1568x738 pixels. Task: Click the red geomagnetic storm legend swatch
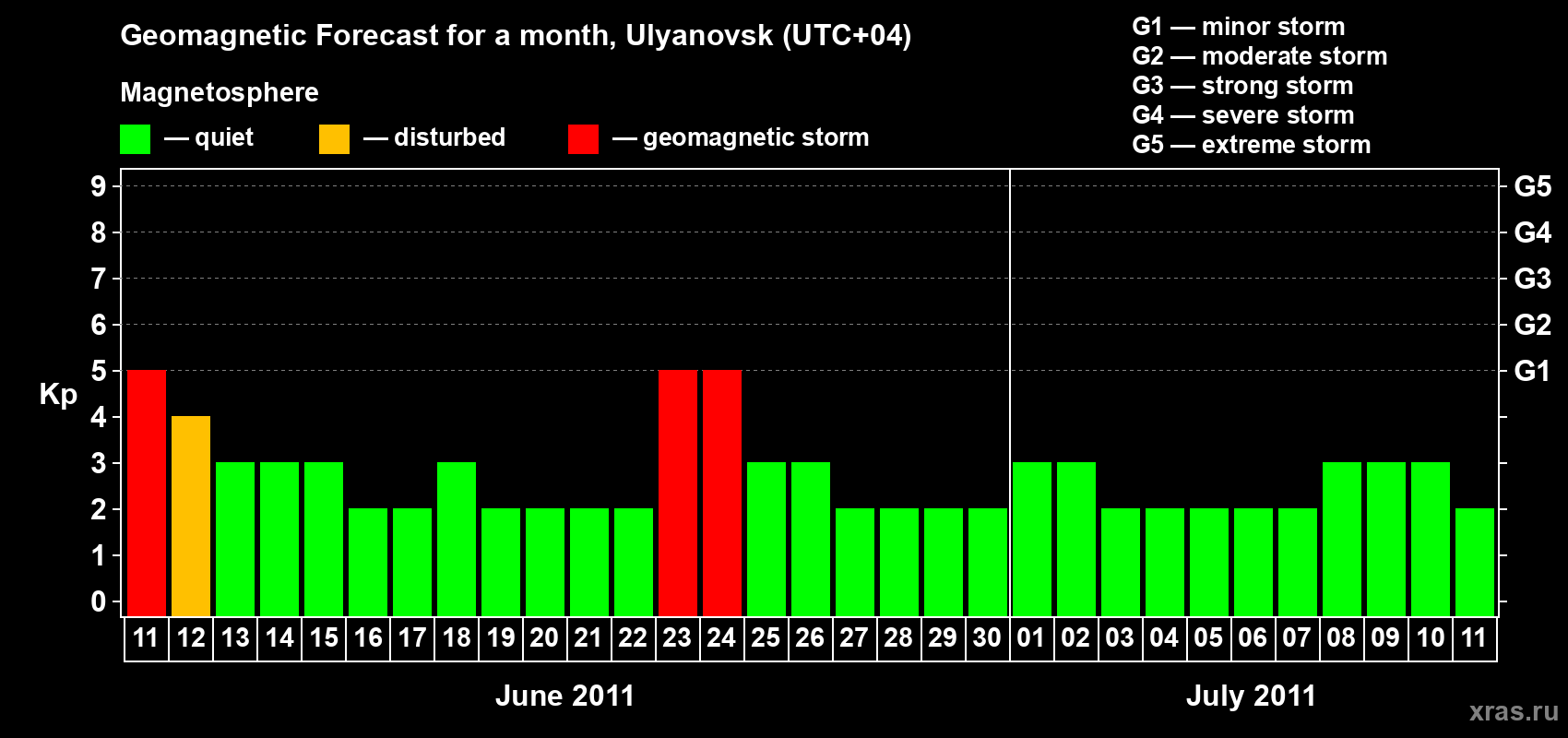583,139
